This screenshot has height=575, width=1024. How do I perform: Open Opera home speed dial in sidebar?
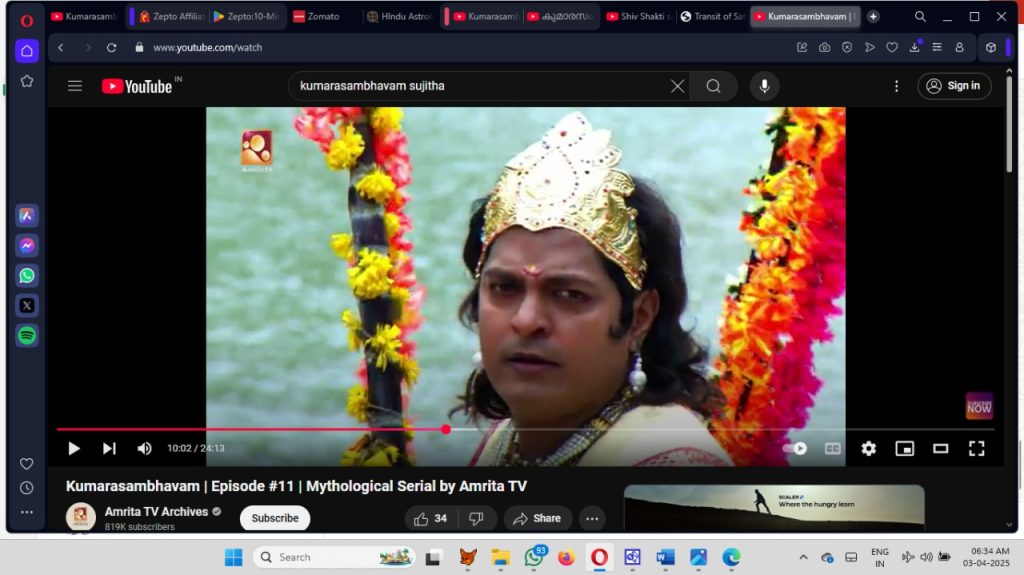pyautogui.click(x=27, y=51)
